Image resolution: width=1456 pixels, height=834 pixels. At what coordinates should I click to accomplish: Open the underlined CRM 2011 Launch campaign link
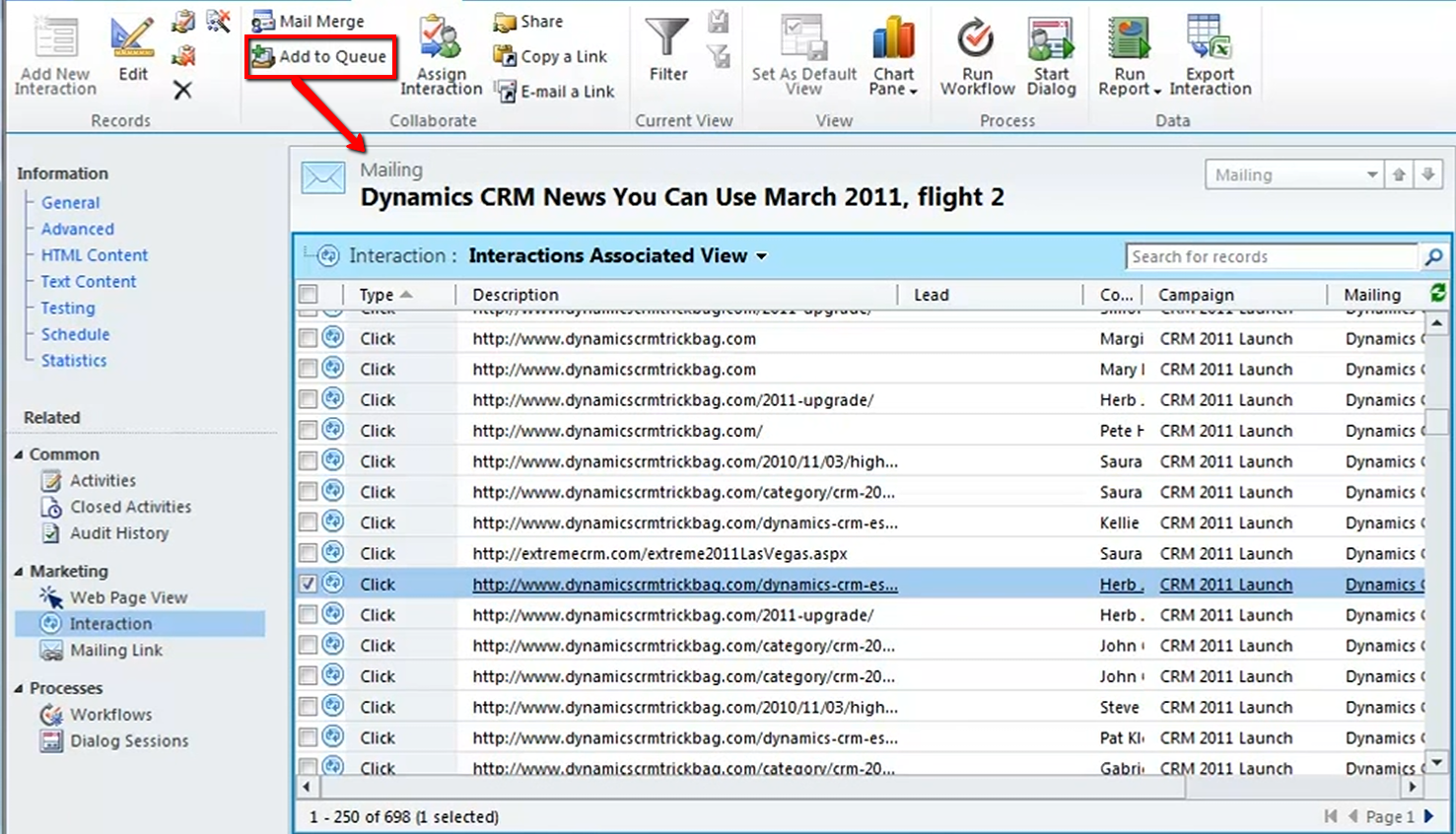pos(1226,585)
